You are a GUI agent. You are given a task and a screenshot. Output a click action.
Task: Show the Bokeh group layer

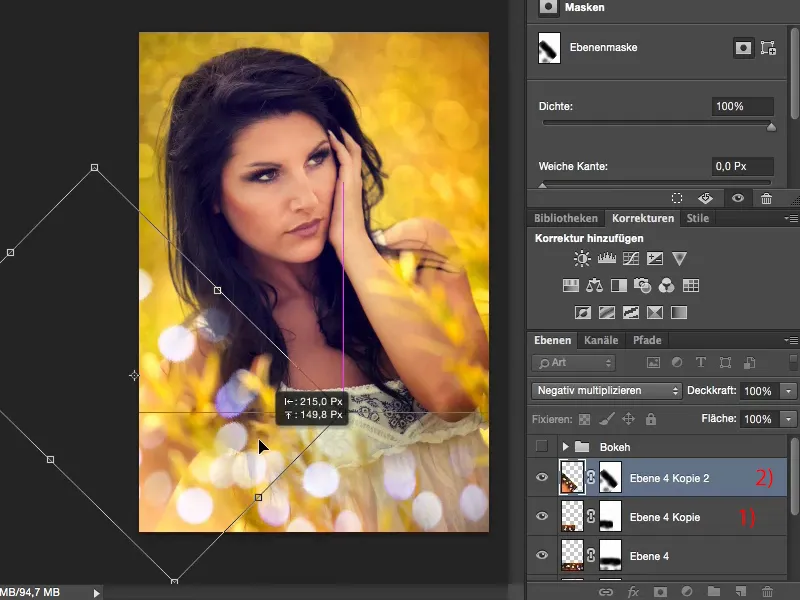(542, 446)
